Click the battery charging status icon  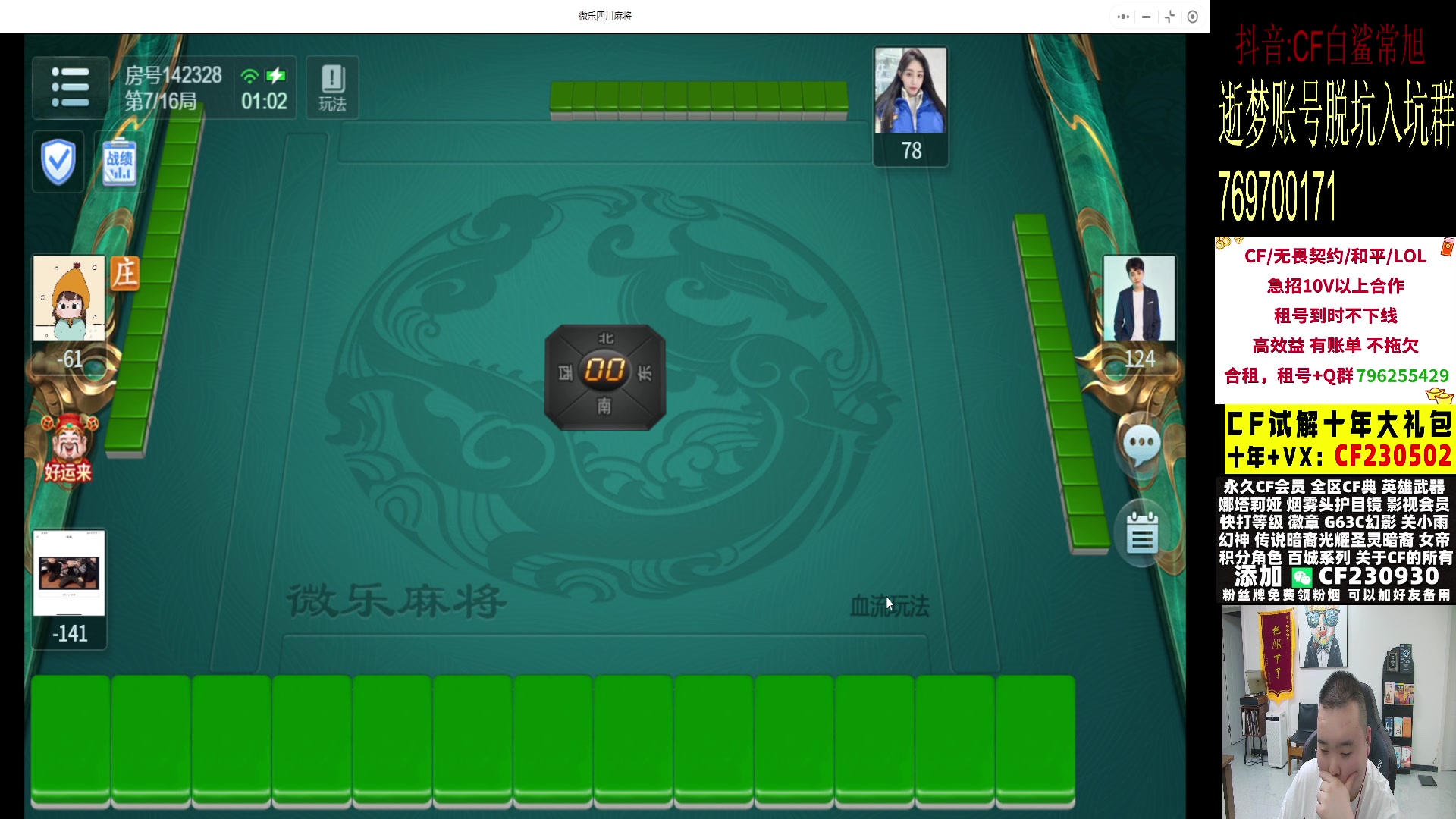coord(277,75)
